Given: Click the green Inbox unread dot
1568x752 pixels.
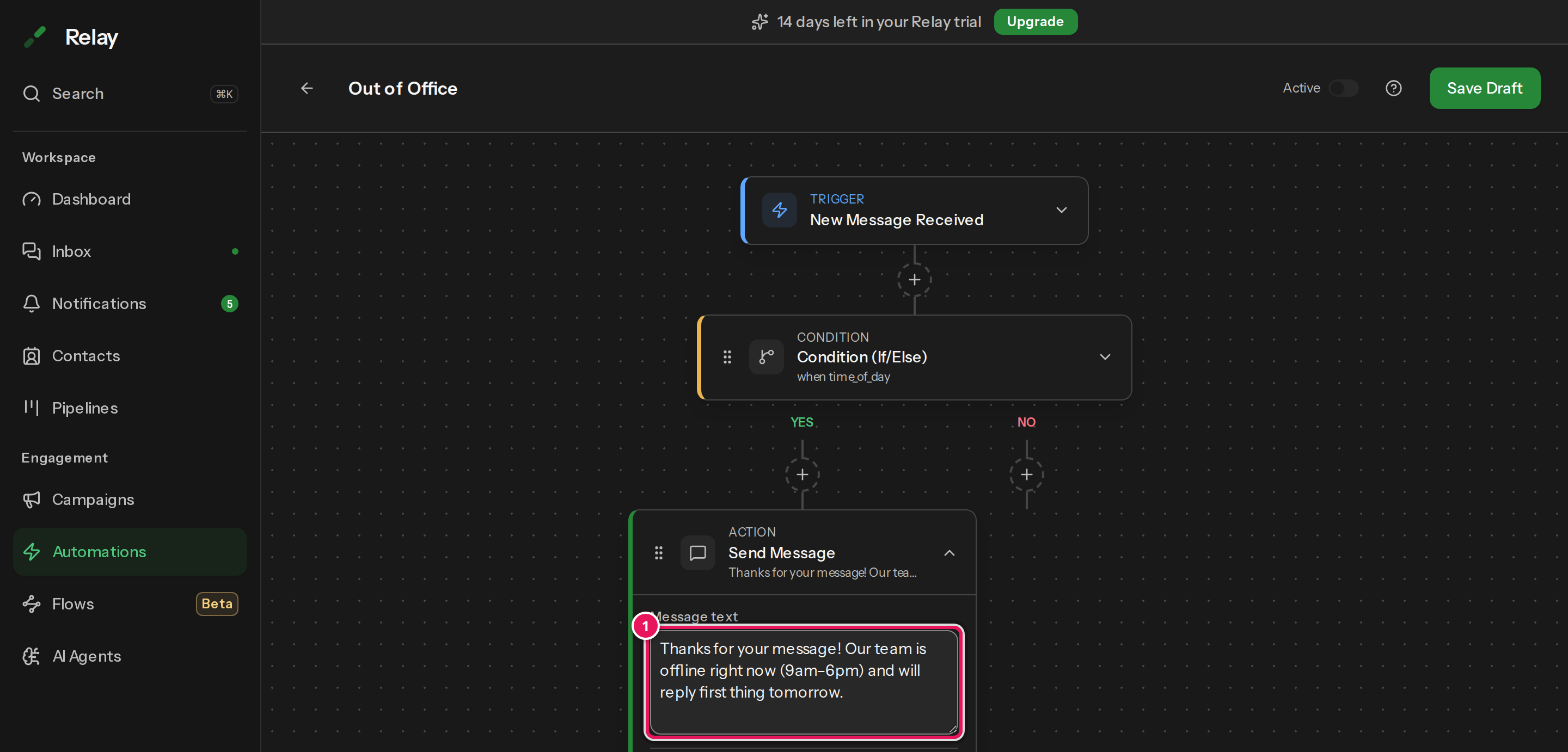Looking at the screenshot, I should click(235, 251).
